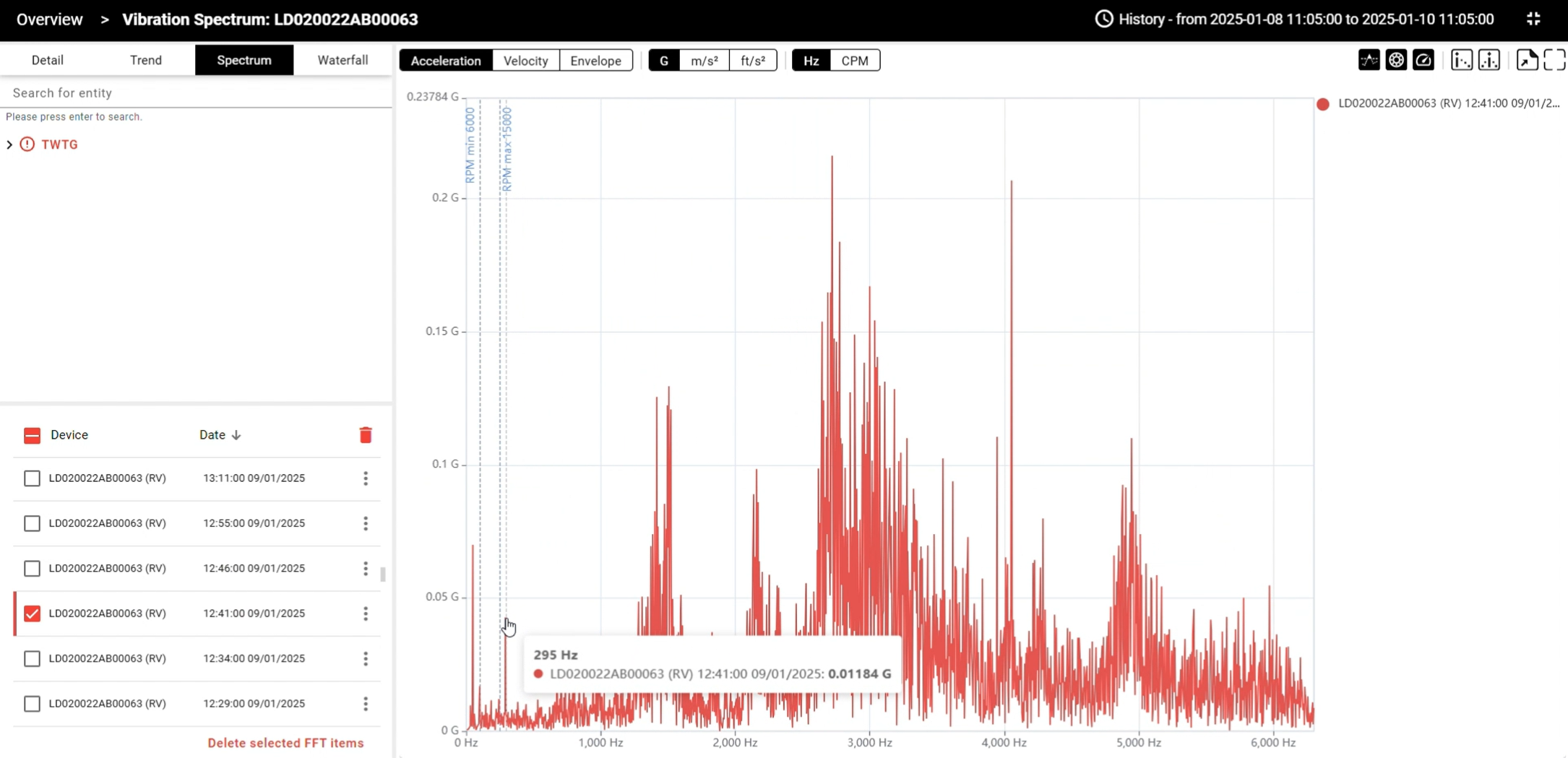This screenshot has height=758, width=1568.
Task: Click the bearing frequencies icon
Action: [1396, 60]
